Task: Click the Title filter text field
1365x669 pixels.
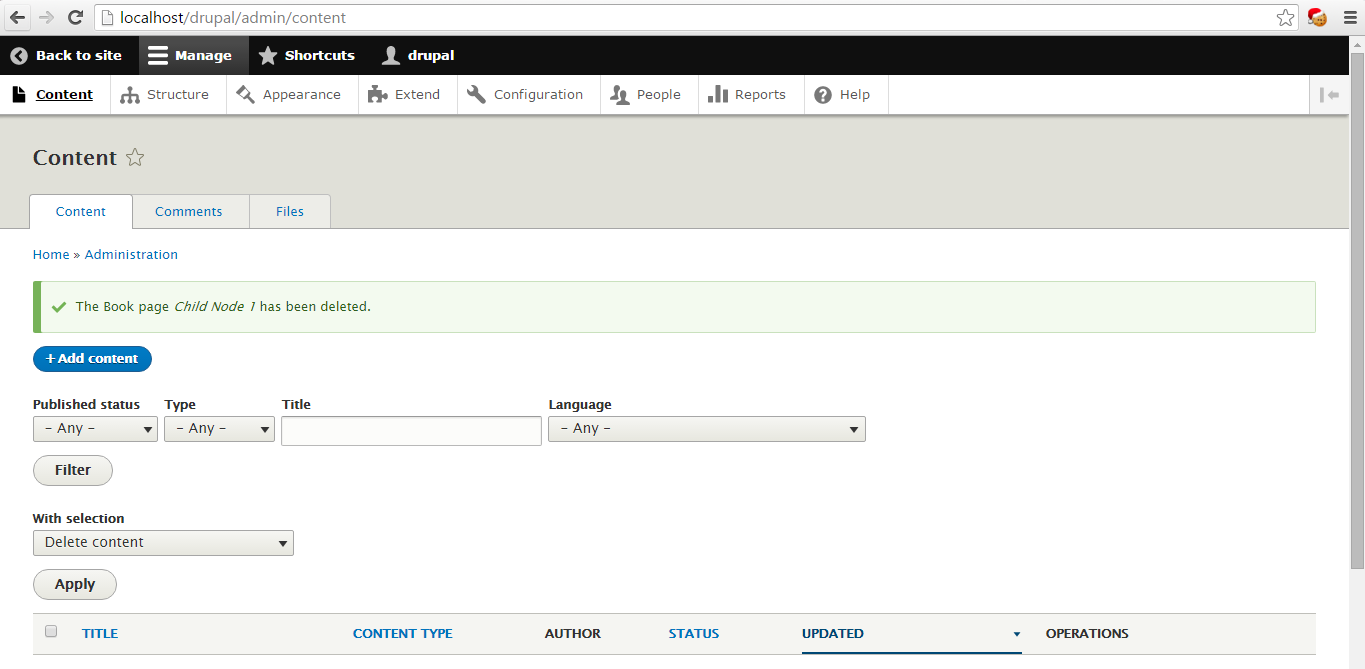Action: pos(411,431)
